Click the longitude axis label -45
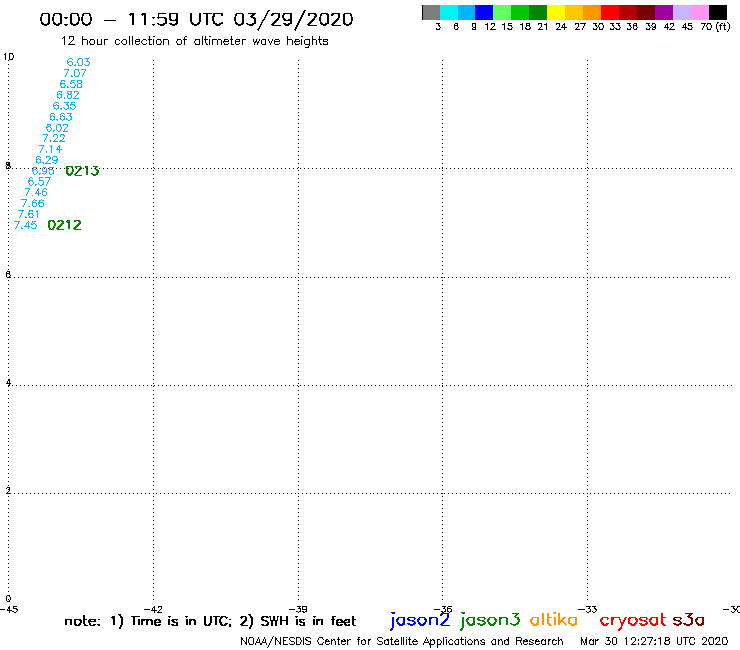This screenshot has height=650, width=740. click(x=9, y=609)
